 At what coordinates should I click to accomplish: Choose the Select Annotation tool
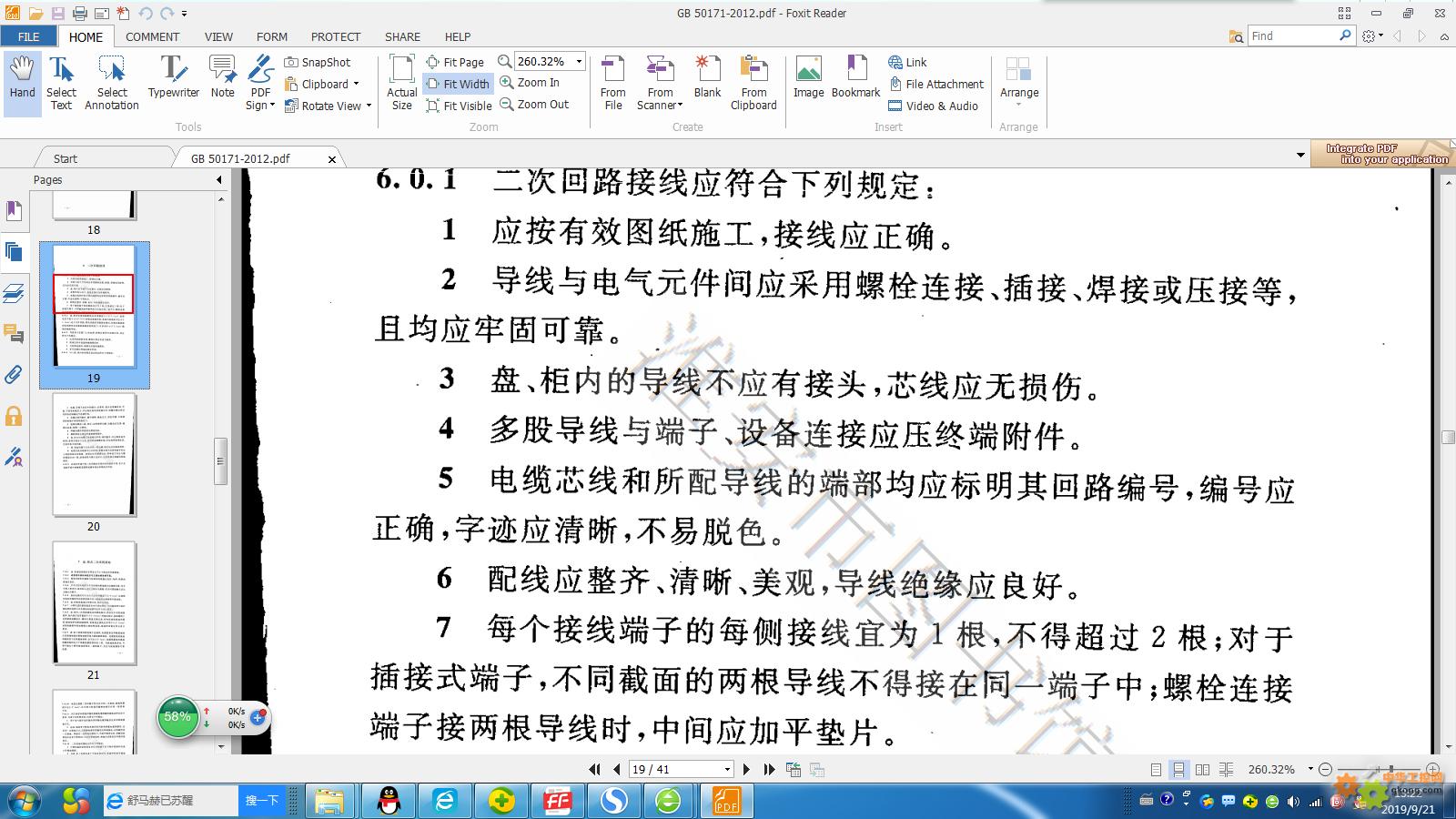click(x=112, y=83)
